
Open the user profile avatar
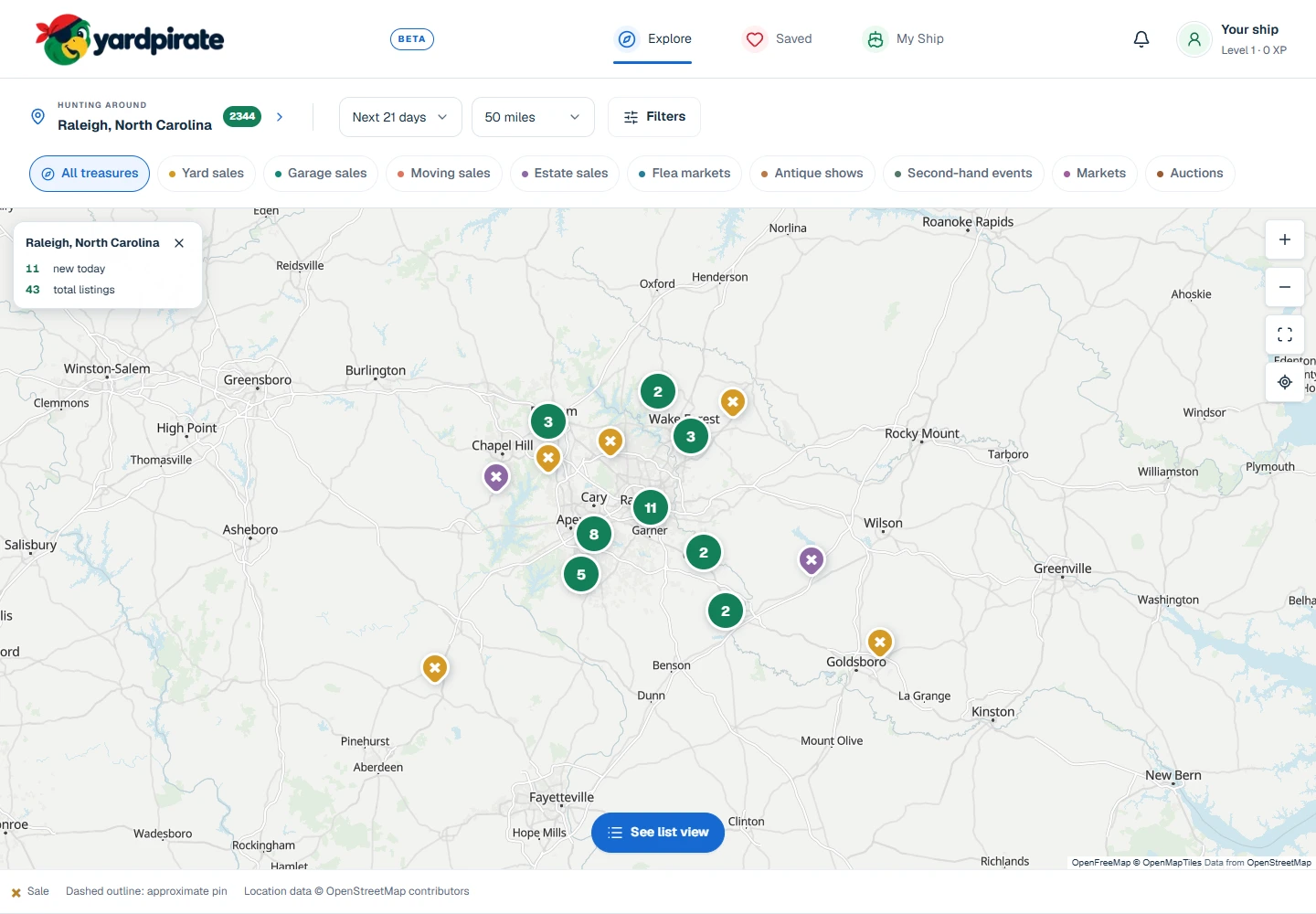tap(1194, 39)
